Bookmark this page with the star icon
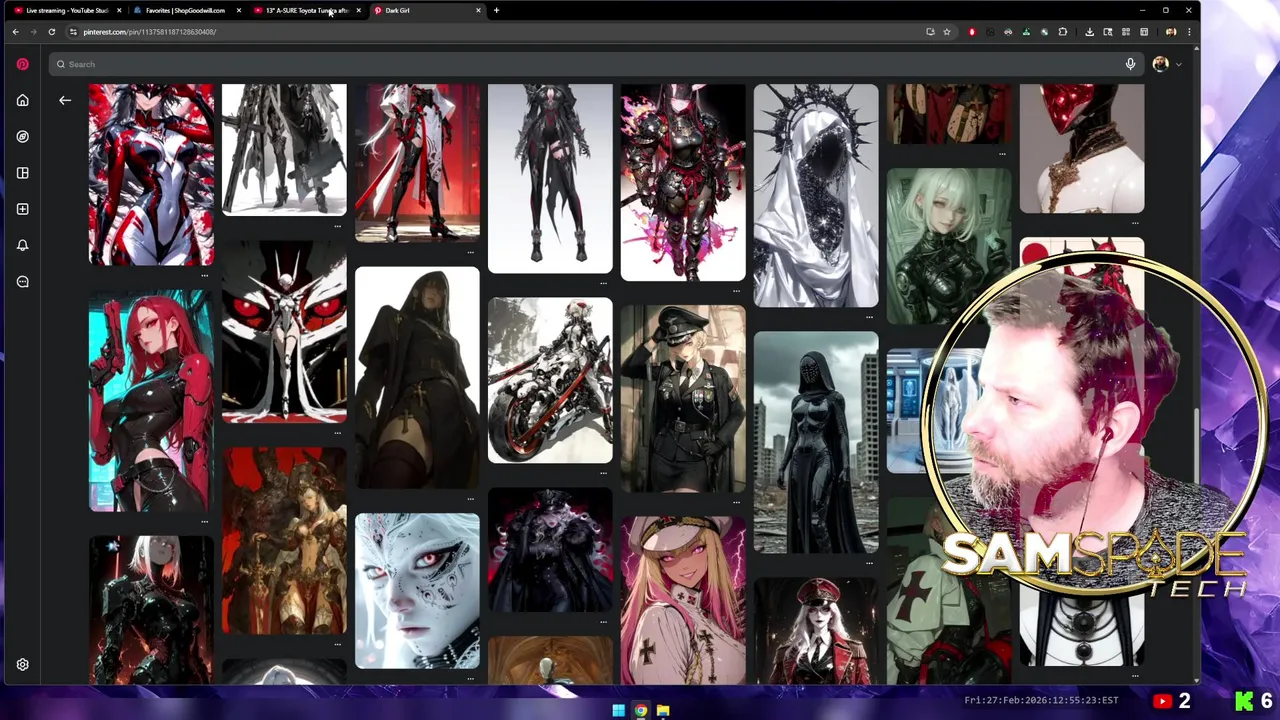The height and width of the screenshot is (720, 1280). click(x=947, y=32)
